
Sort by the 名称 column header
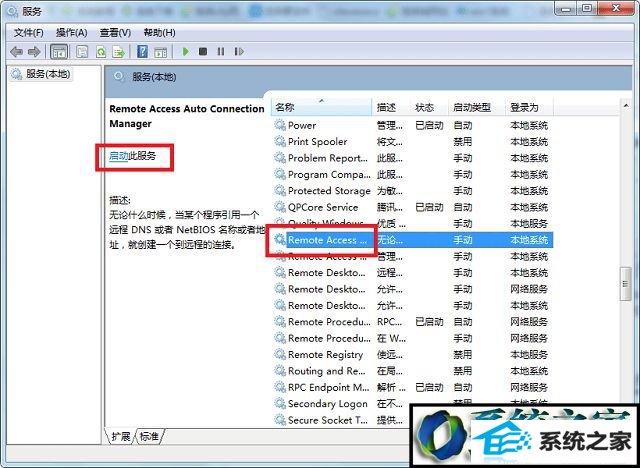click(x=321, y=107)
